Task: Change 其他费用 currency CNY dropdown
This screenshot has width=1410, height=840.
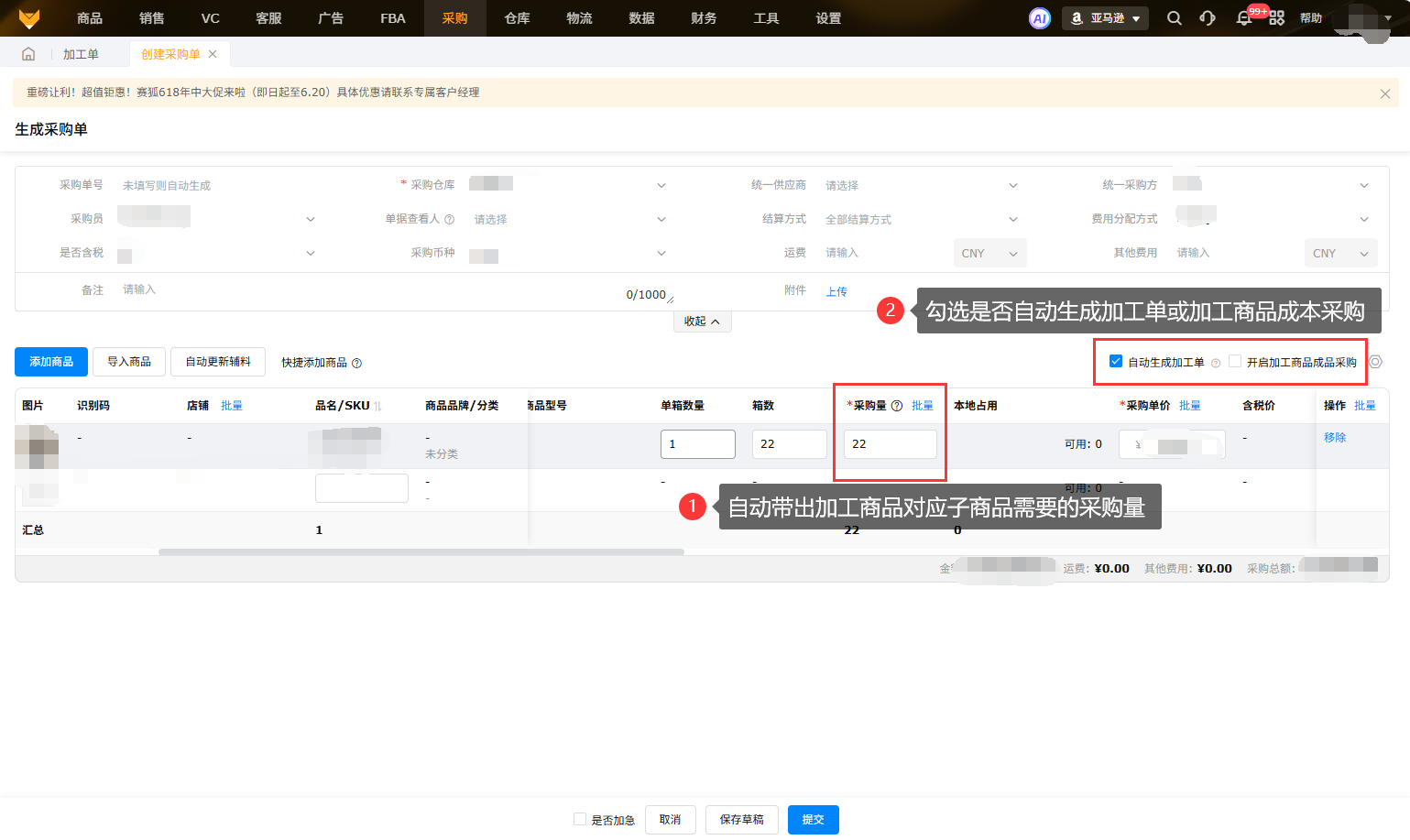Action: coord(1340,253)
